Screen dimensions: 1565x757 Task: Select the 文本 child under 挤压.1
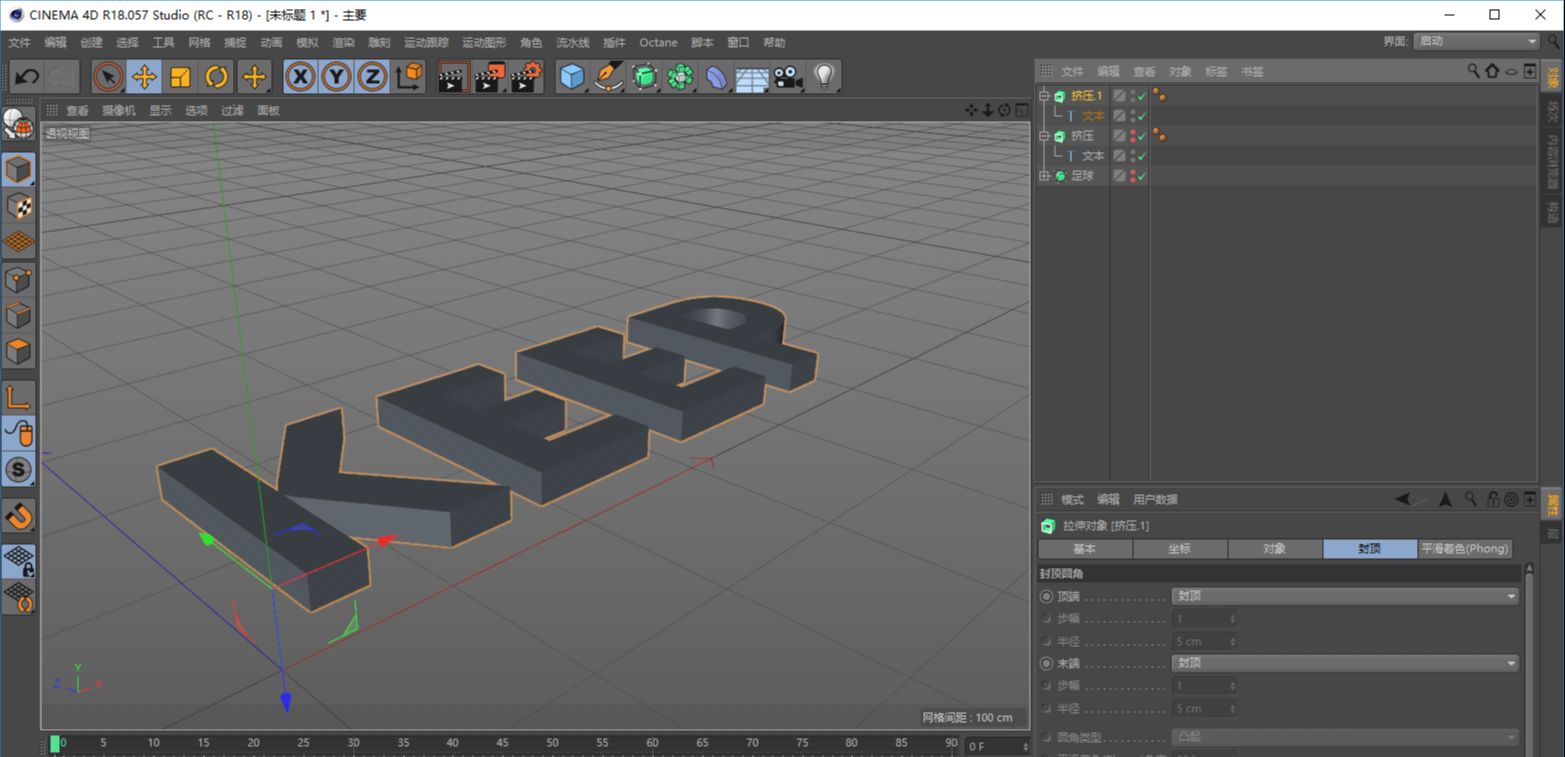point(1093,115)
